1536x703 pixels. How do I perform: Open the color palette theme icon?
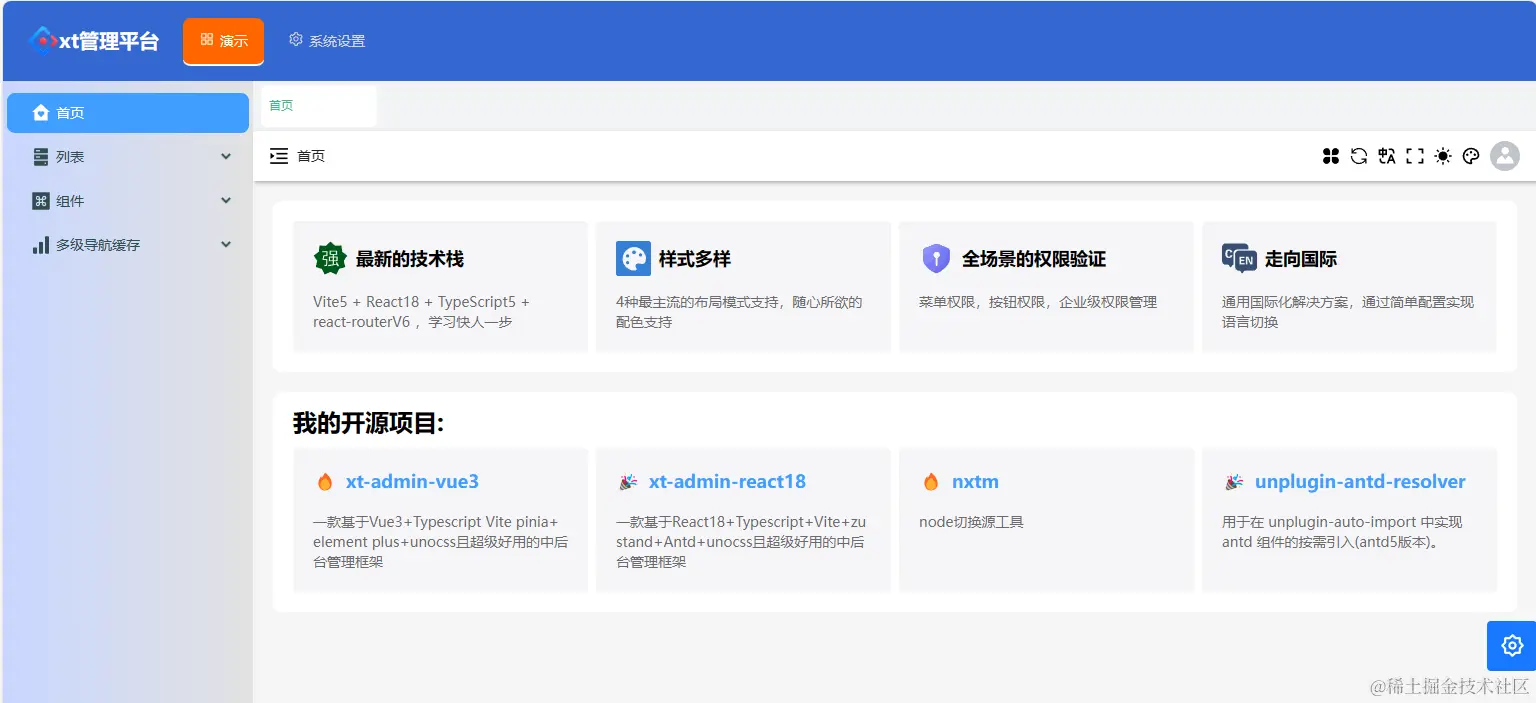tap(1471, 156)
